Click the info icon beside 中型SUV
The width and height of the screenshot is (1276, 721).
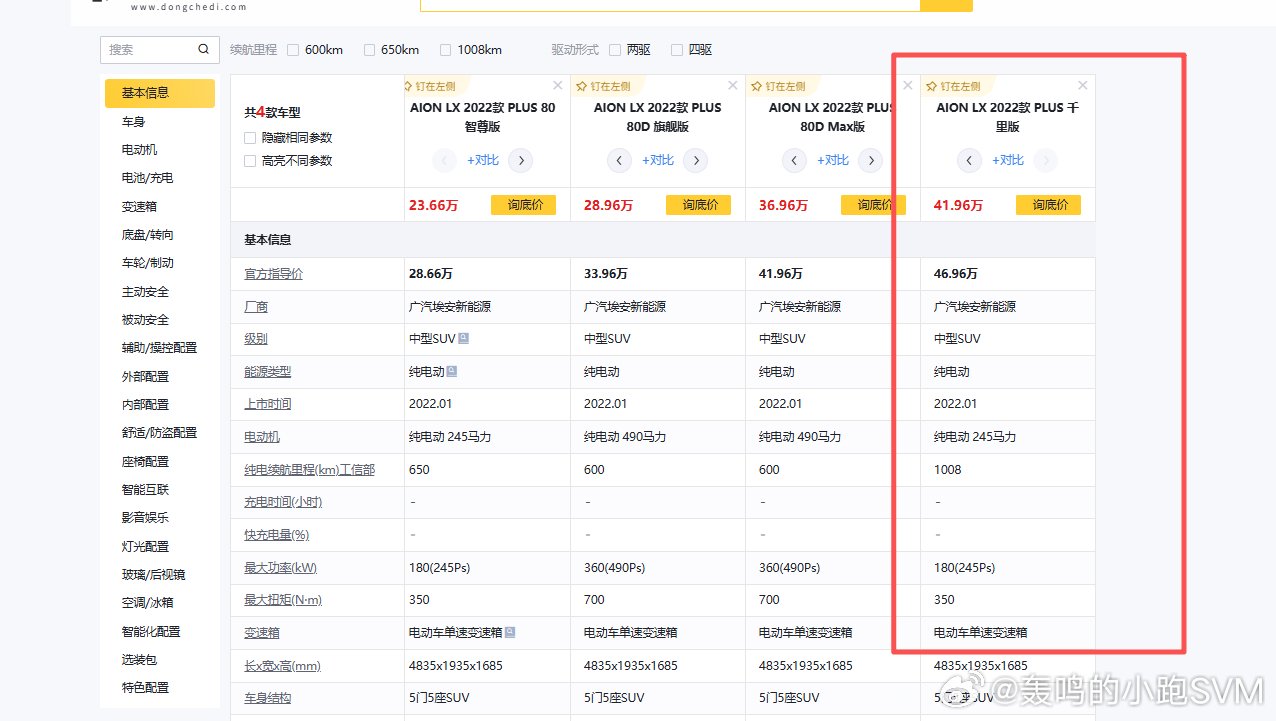pos(463,339)
